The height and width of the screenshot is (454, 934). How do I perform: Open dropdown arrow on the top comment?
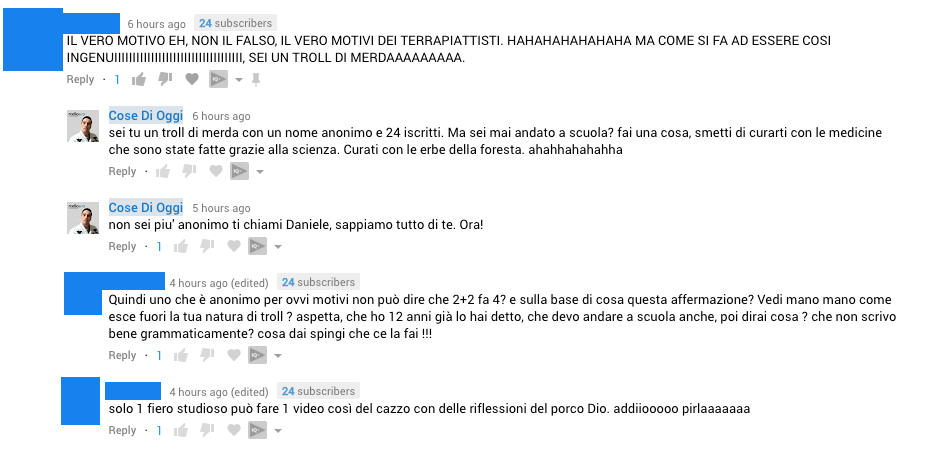click(x=239, y=80)
